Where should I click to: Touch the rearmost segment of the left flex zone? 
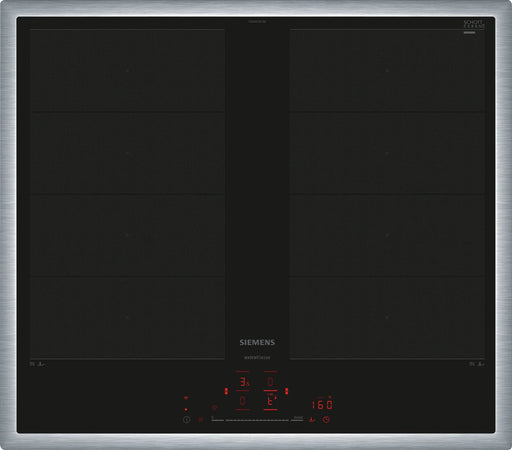tap(127, 70)
